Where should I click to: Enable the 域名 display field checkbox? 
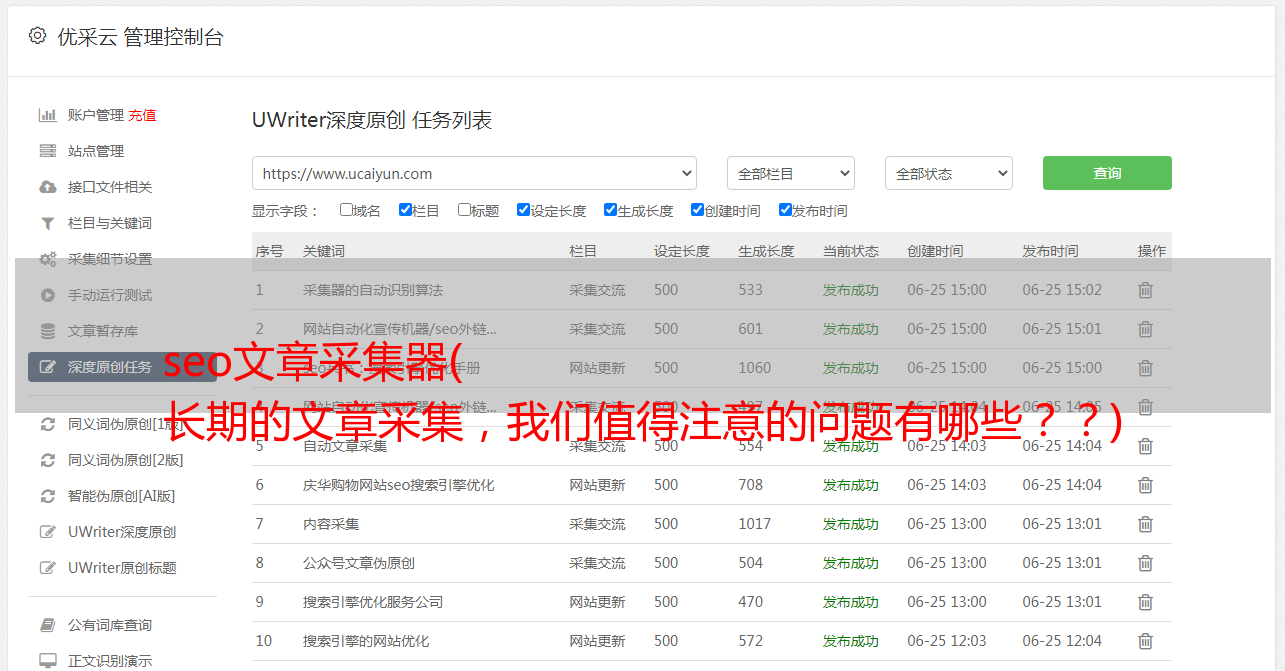[346, 210]
